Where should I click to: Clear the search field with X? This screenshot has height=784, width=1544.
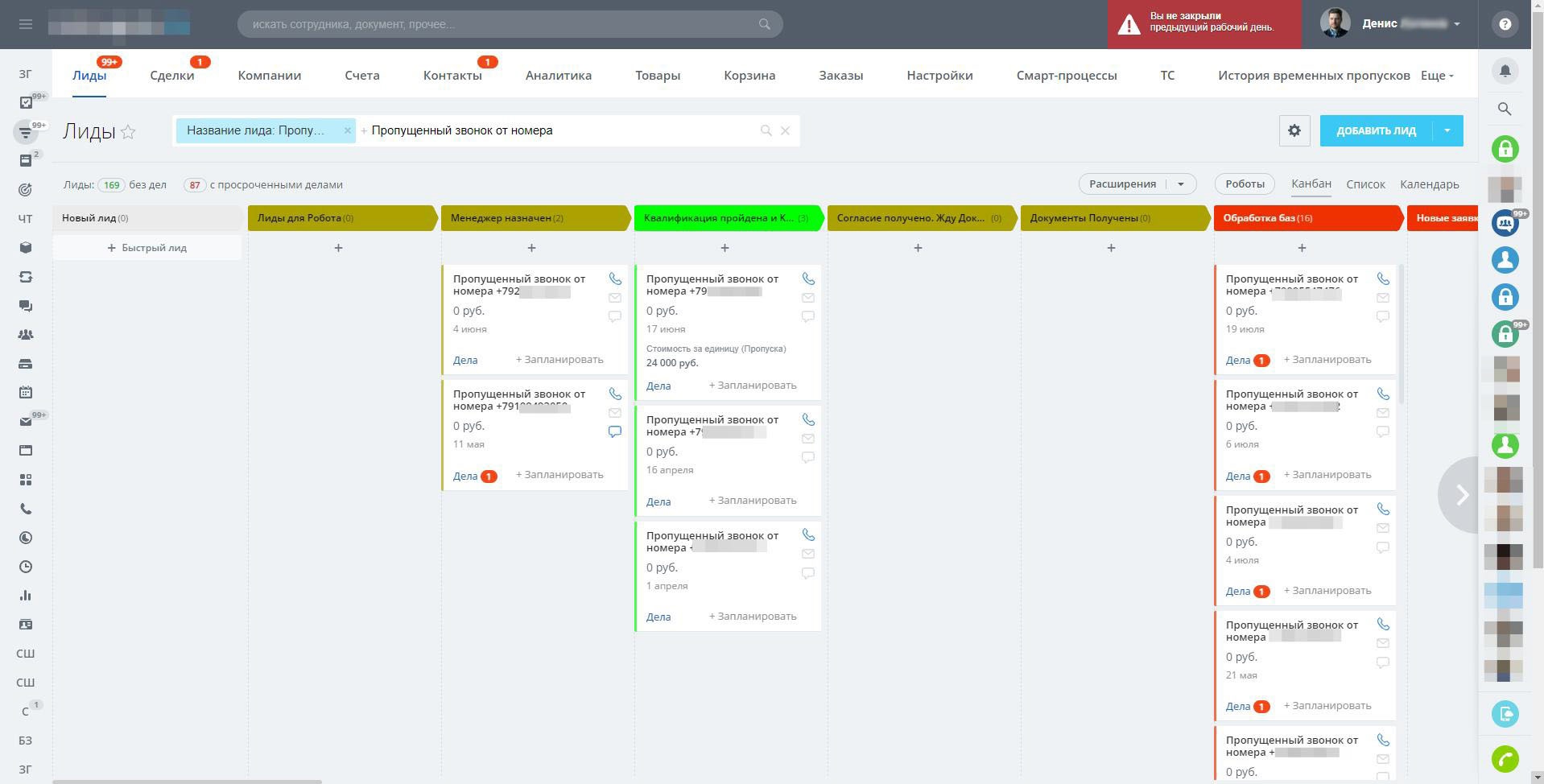point(785,130)
